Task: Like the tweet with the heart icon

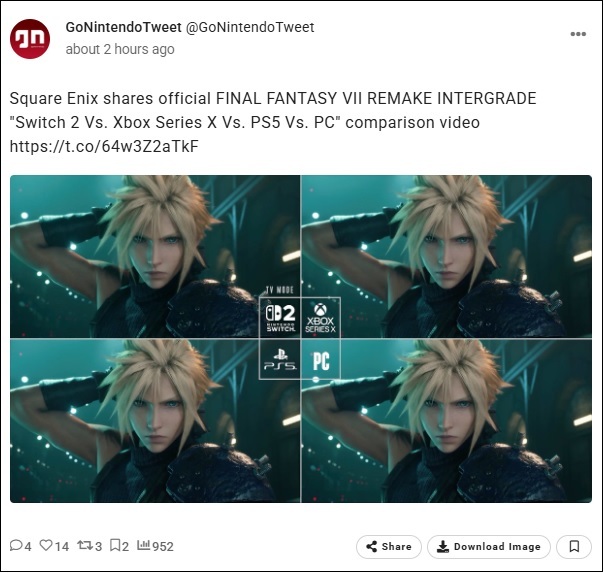Action: (46, 545)
